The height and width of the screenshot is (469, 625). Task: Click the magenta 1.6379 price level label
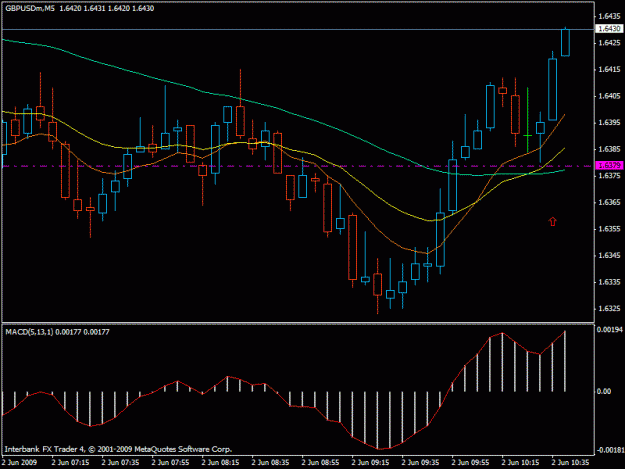click(609, 165)
